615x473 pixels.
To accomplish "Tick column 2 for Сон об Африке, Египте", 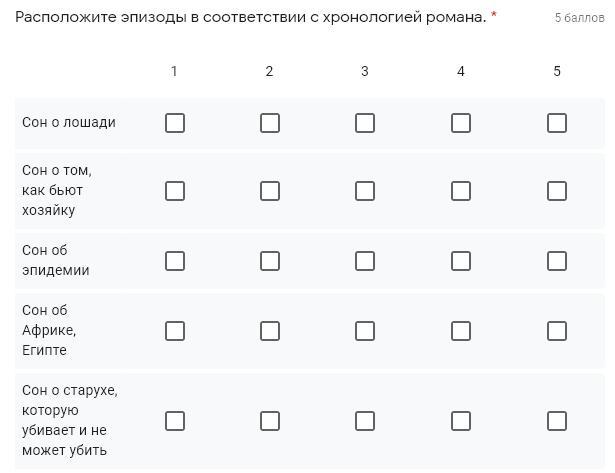I will [x=270, y=331].
